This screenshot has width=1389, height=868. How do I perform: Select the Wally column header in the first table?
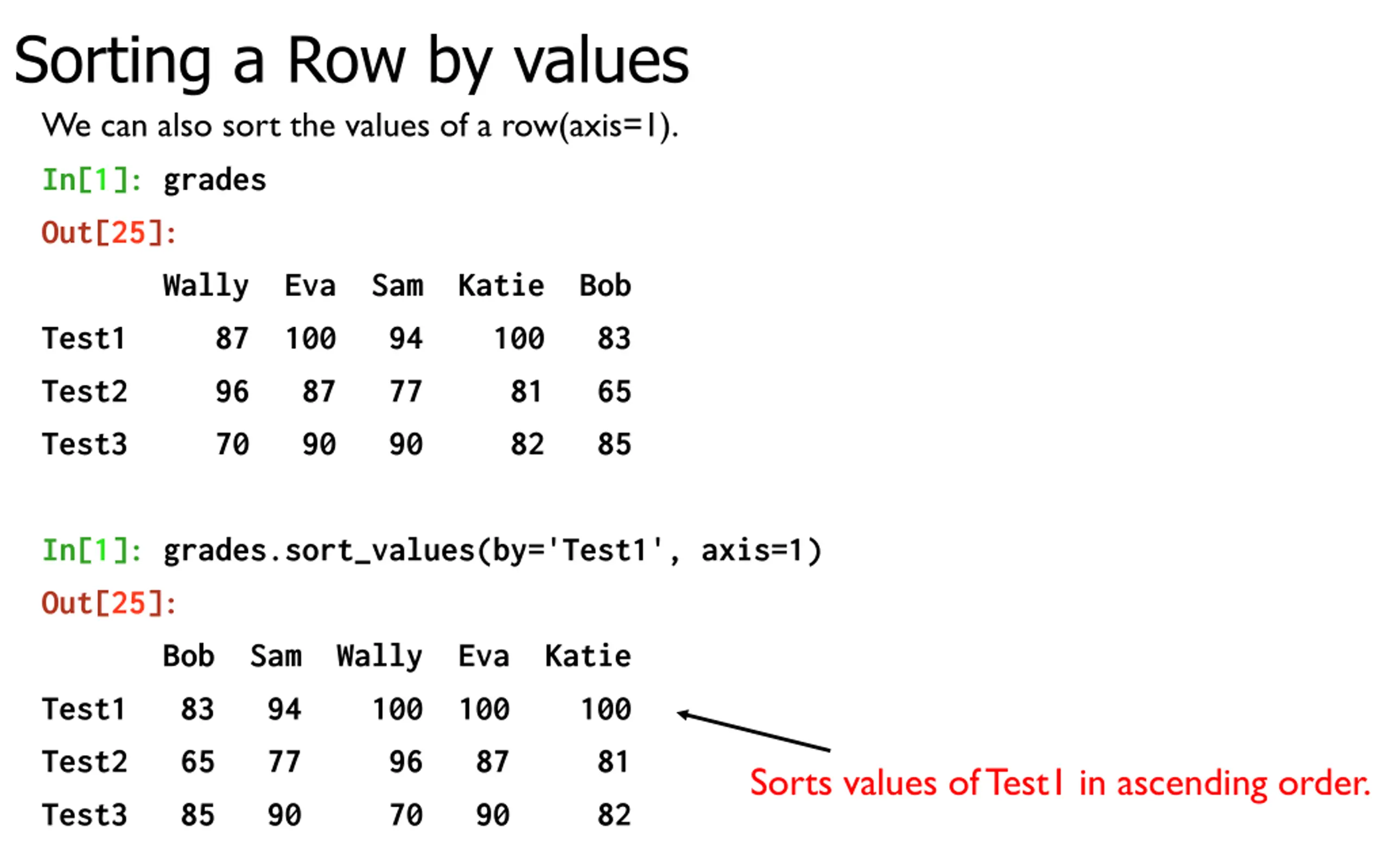pyautogui.click(x=206, y=286)
